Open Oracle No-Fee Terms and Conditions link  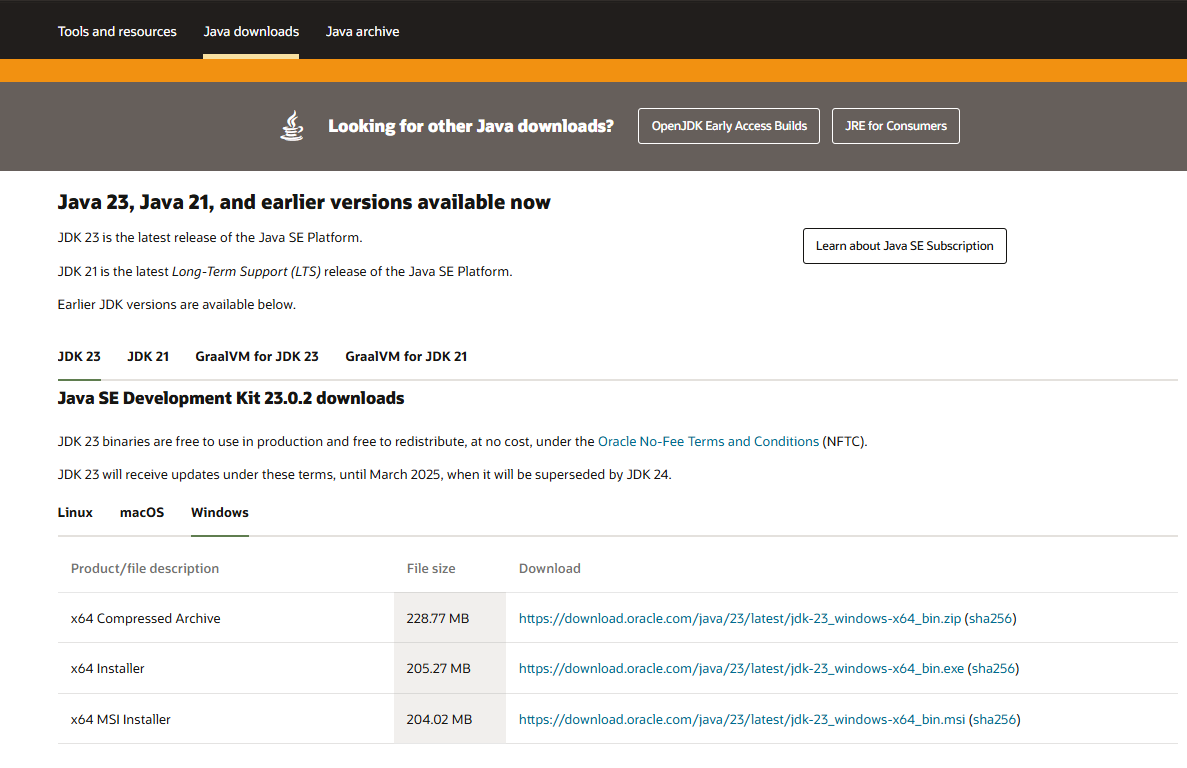pyautogui.click(x=708, y=441)
